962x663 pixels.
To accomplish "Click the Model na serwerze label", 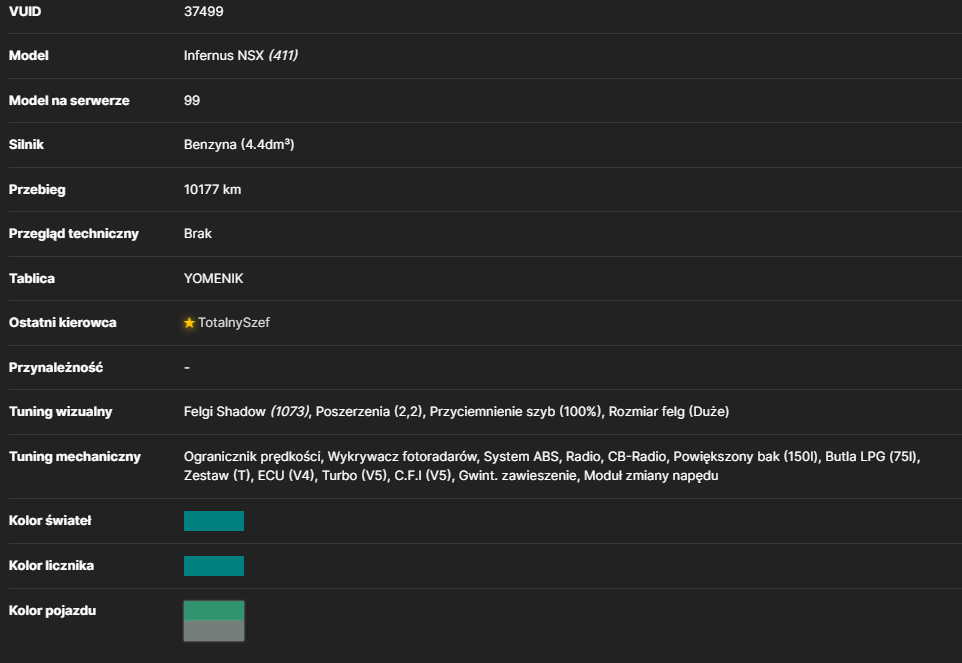I will [x=69, y=101].
